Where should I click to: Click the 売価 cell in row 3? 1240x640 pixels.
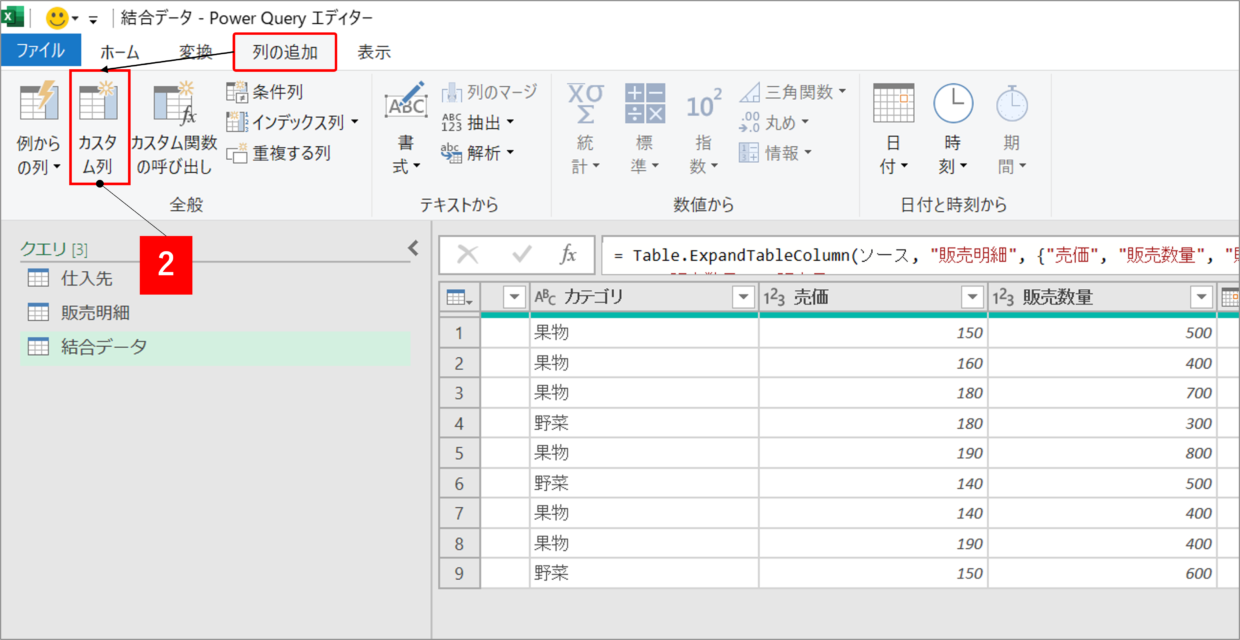point(873,393)
